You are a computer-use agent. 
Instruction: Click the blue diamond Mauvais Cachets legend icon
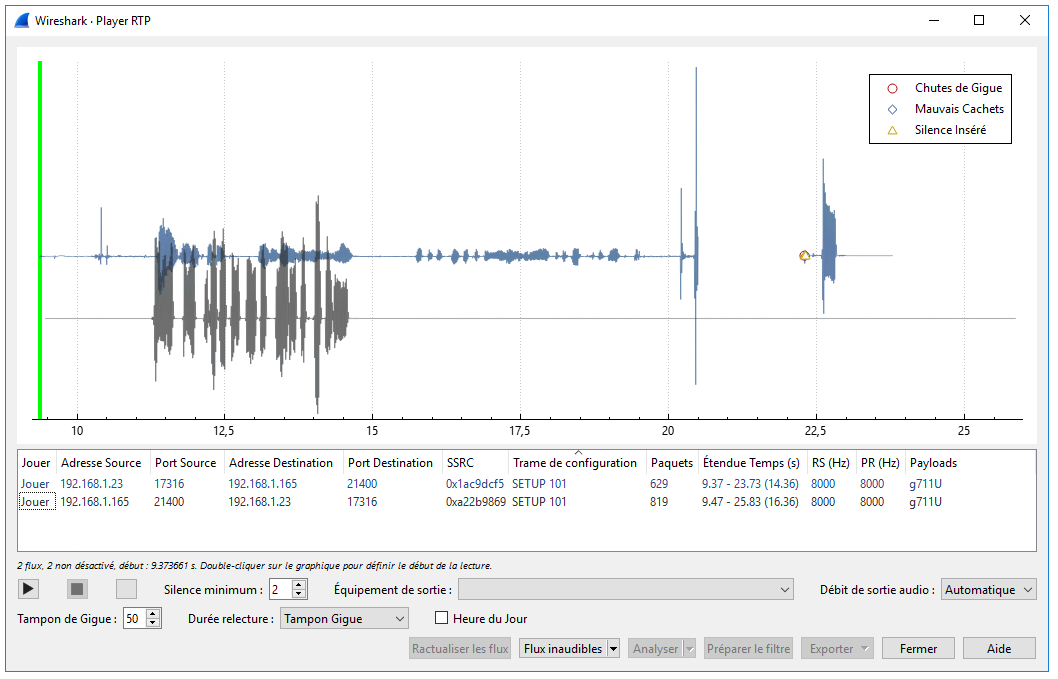893,109
